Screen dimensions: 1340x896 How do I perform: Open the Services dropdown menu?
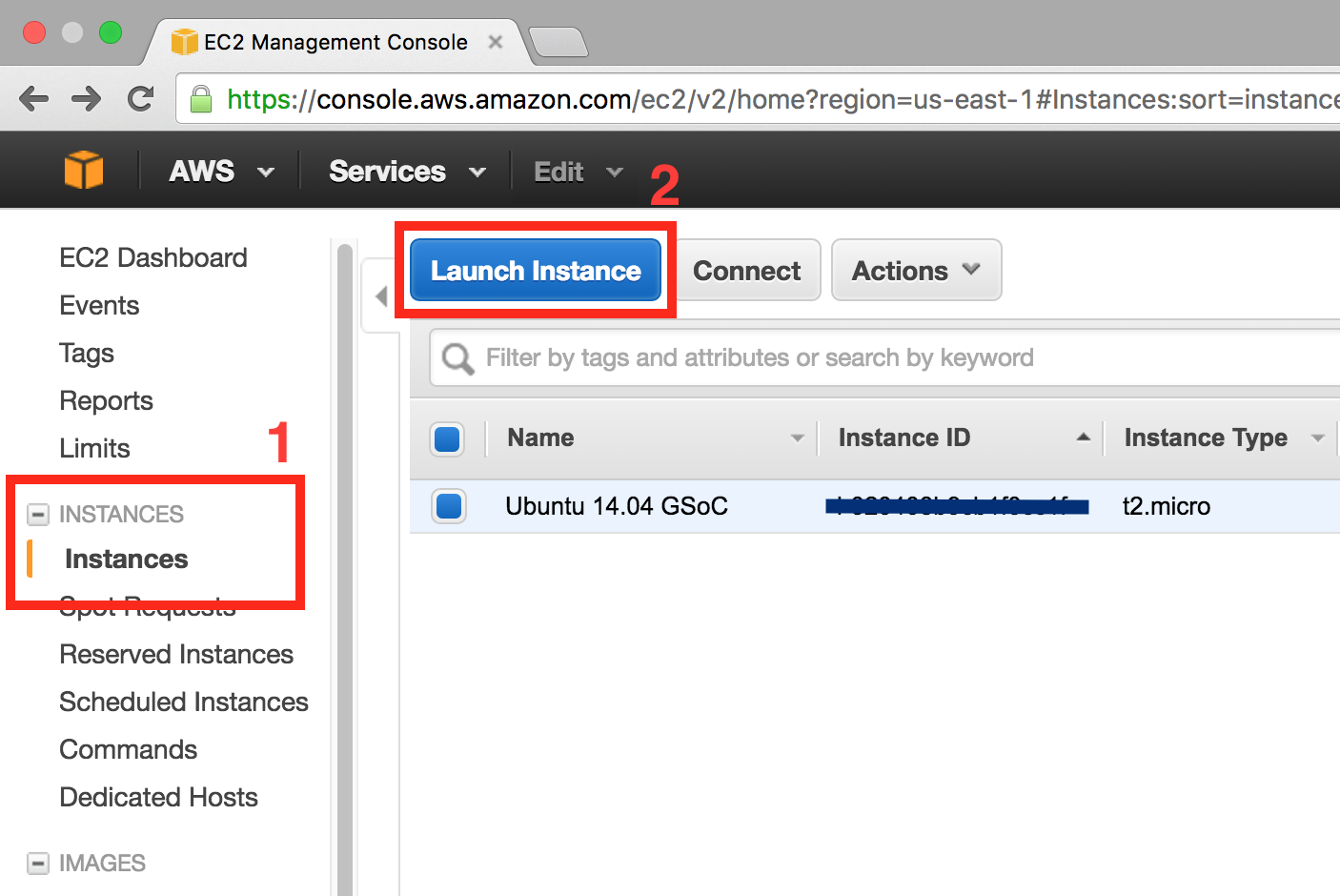coord(407,172)
